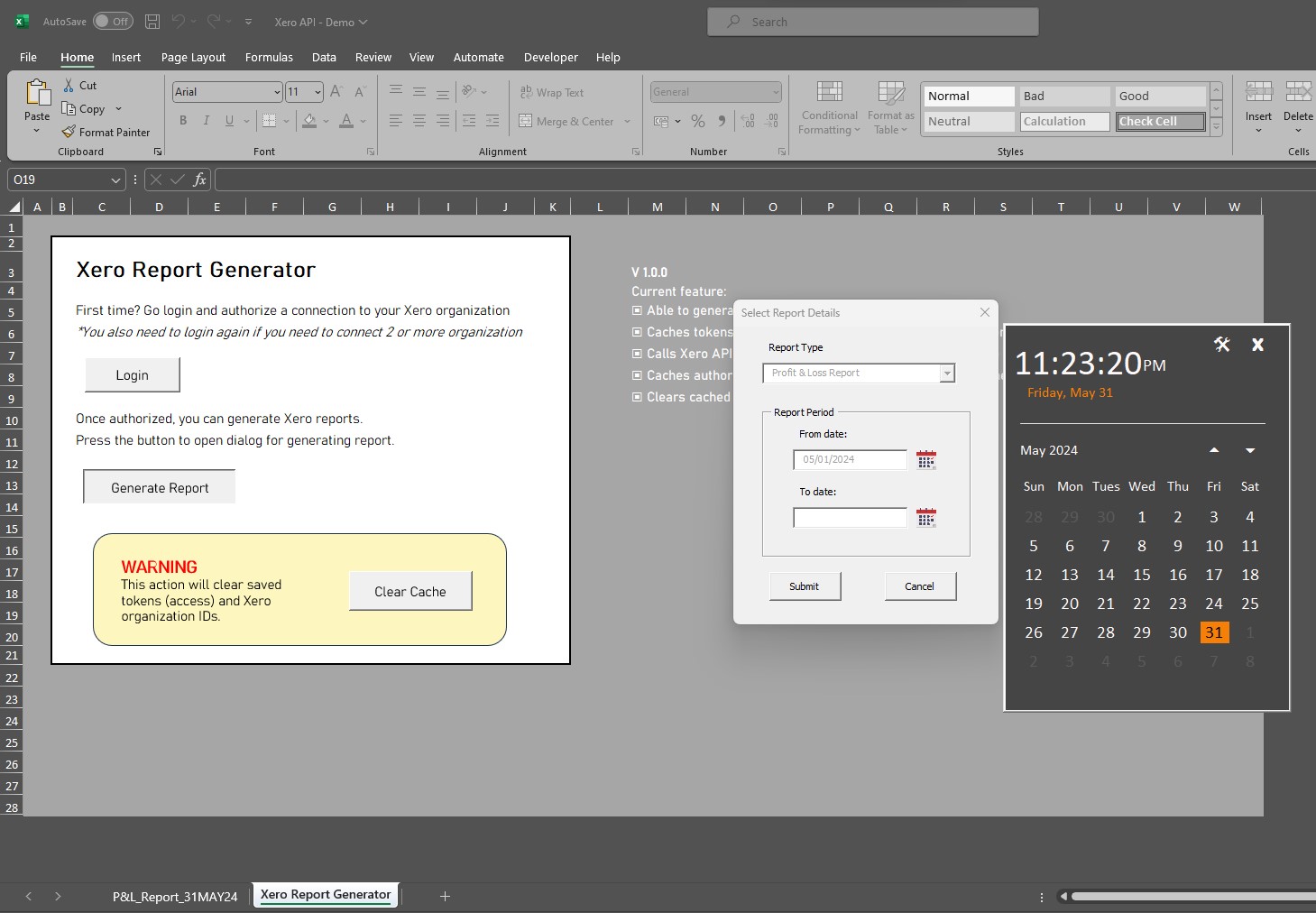Click the Font Color A swatch
Screen dimensions: 1316x913
click(x=346, y=120)
